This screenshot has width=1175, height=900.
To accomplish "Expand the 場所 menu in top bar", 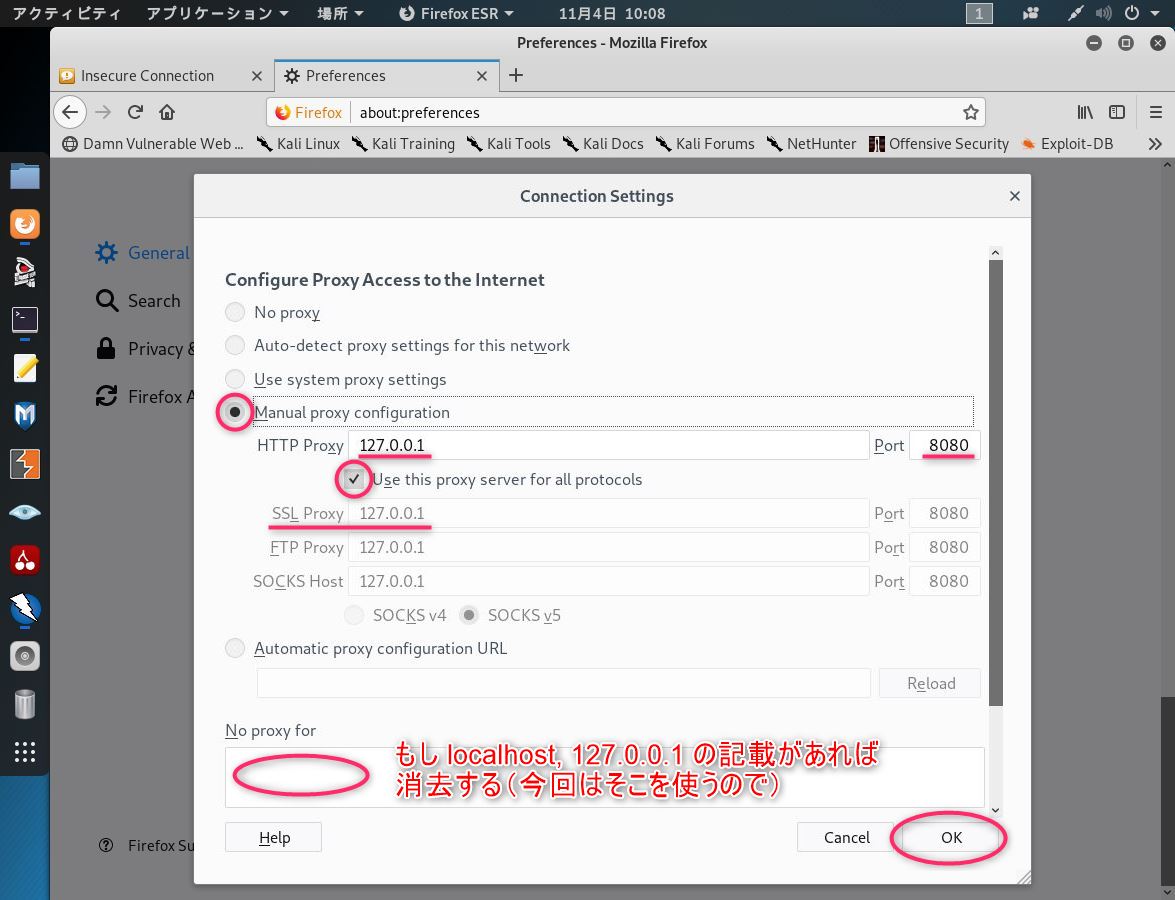I will pos(339,13).
